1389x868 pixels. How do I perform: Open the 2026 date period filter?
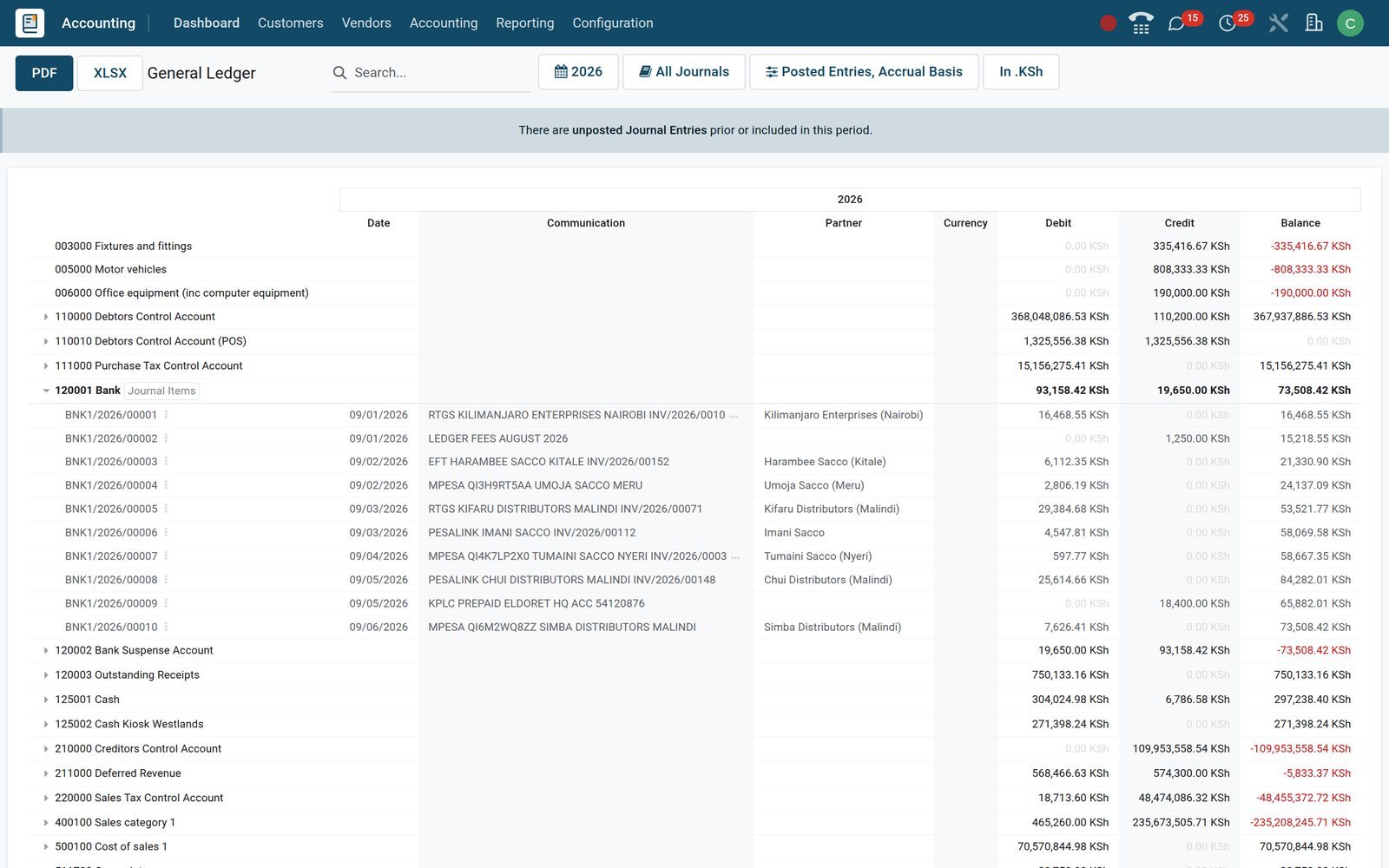click(x=578, y=72)
